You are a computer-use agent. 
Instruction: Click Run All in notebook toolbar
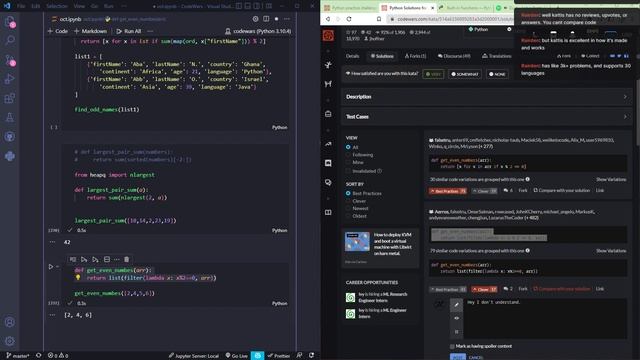click(129, 31)
